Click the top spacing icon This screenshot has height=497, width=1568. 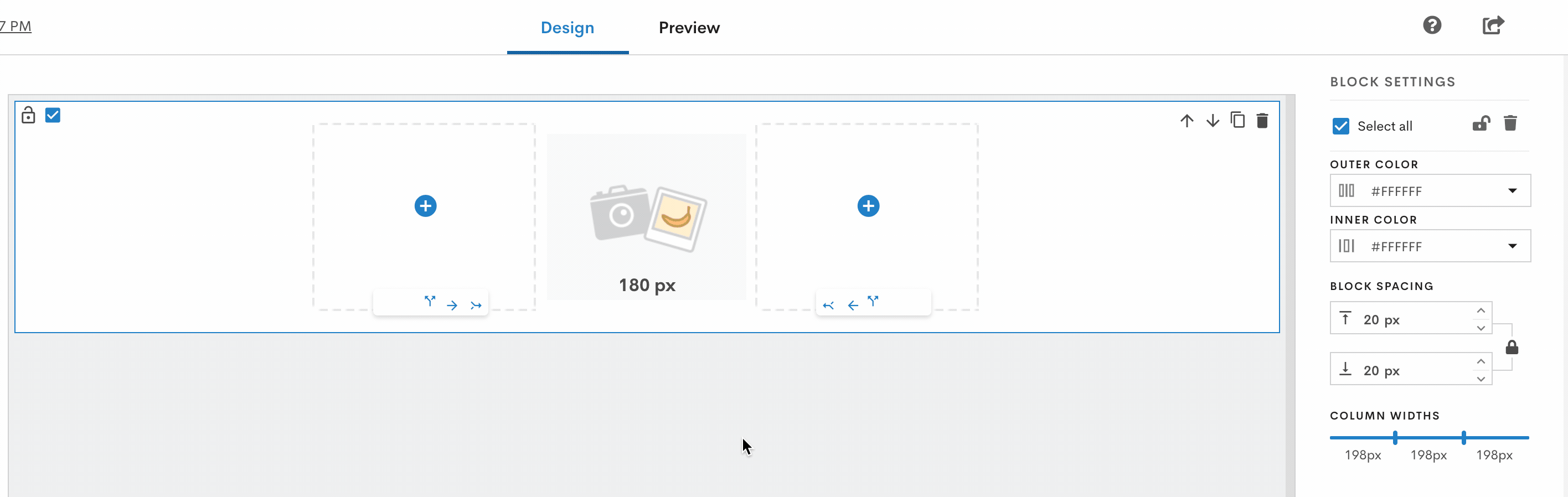[1345, 318]
